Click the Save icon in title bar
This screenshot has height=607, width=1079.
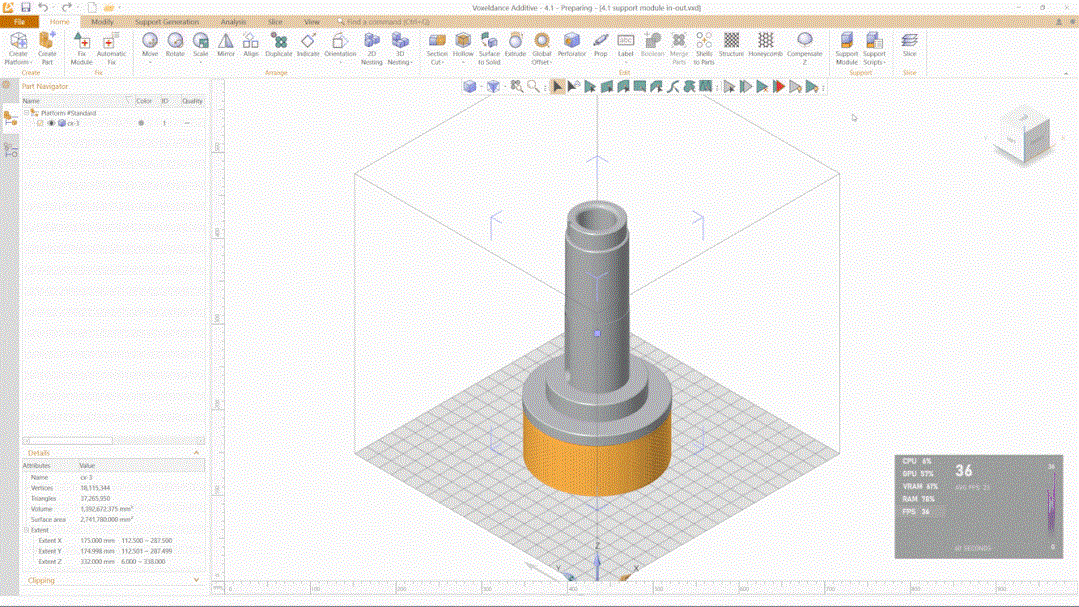(25, 8)
